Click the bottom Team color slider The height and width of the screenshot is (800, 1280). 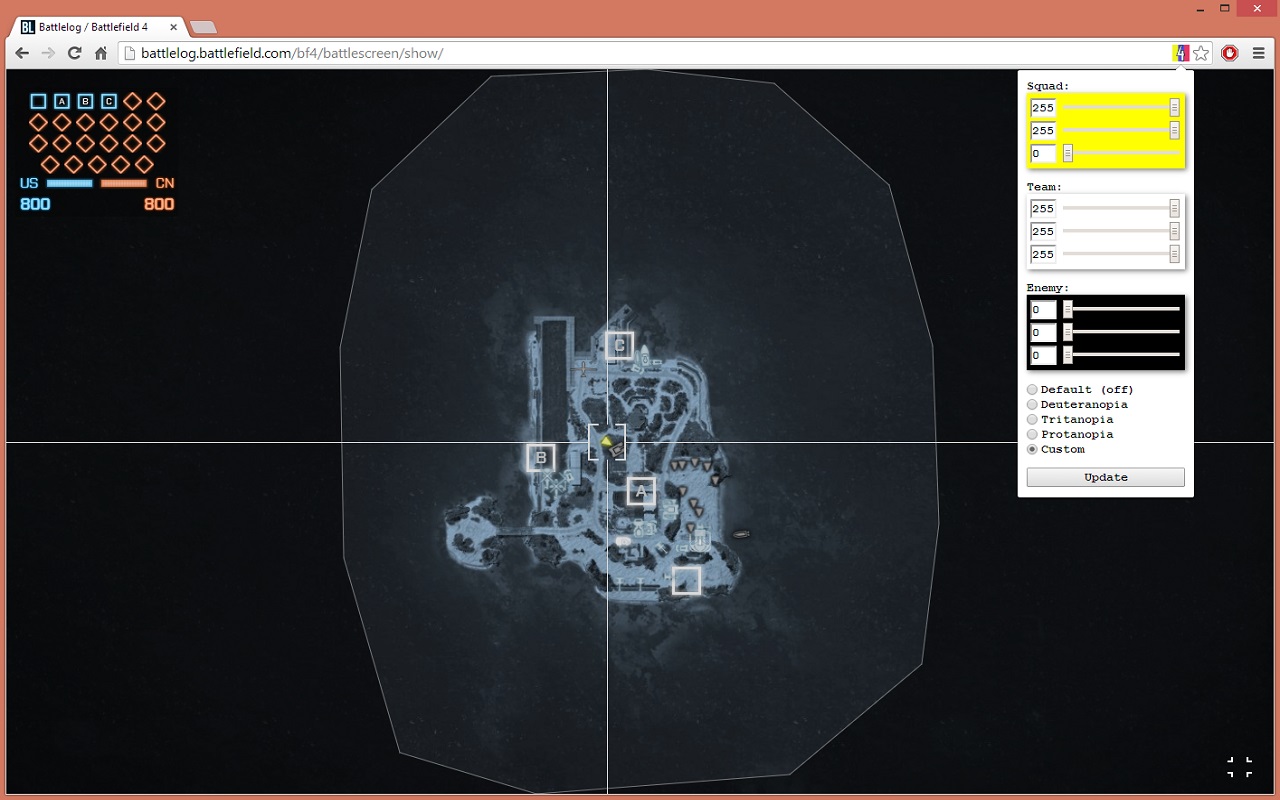(x=1121, y=254)
